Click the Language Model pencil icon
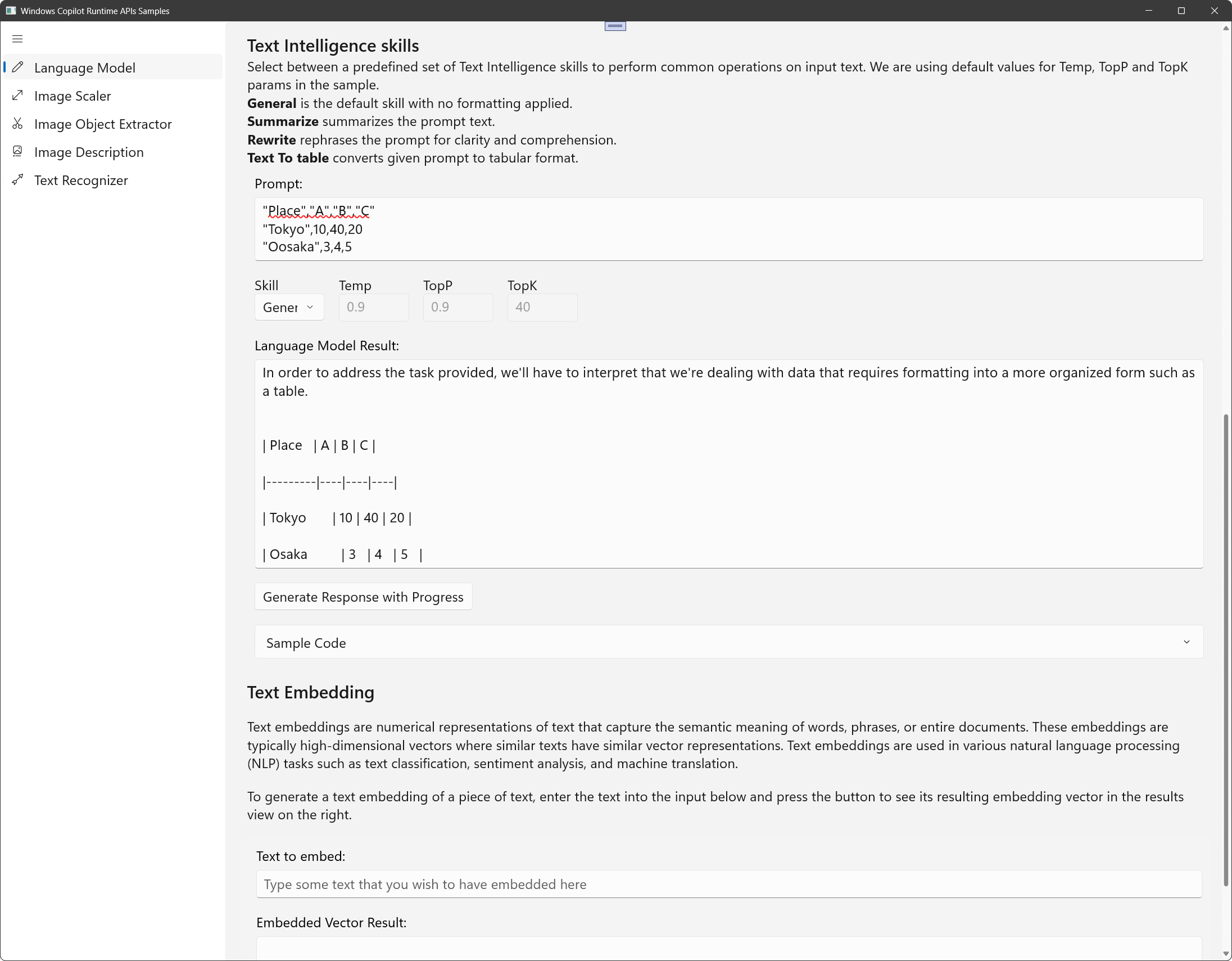Screen dimensions: 1232x961 coord(17,67)
